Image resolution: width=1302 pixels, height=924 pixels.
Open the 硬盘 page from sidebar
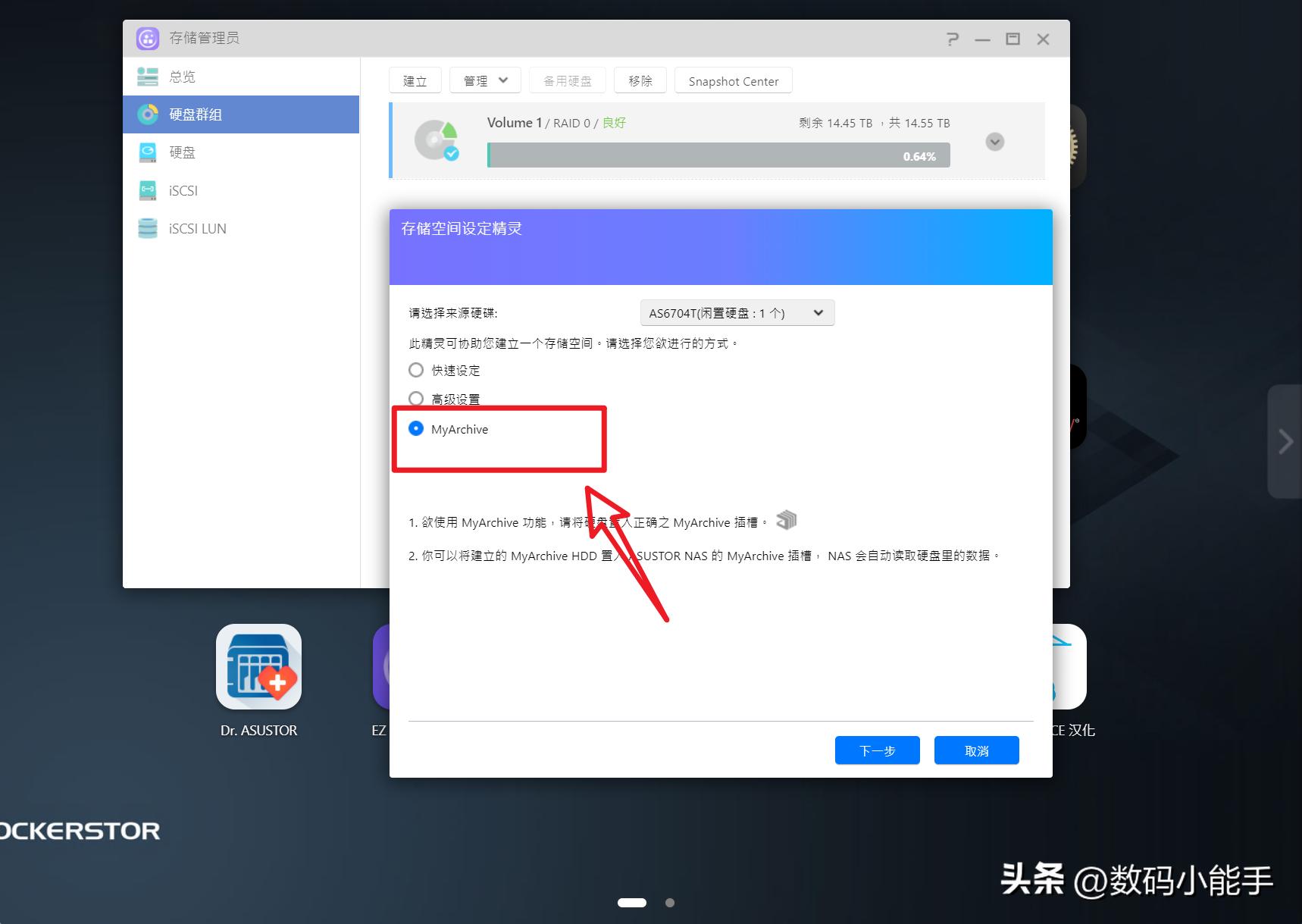point(182,152)
